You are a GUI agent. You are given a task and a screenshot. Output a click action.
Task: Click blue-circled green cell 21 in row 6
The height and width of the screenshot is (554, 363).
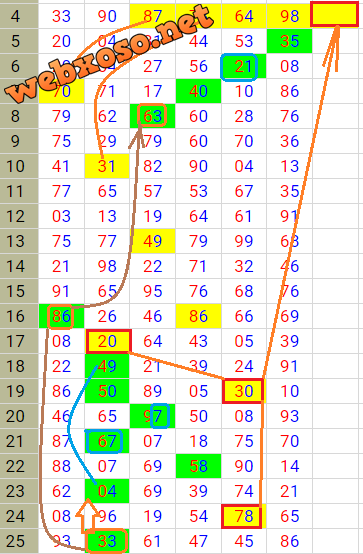click(243, 66)
